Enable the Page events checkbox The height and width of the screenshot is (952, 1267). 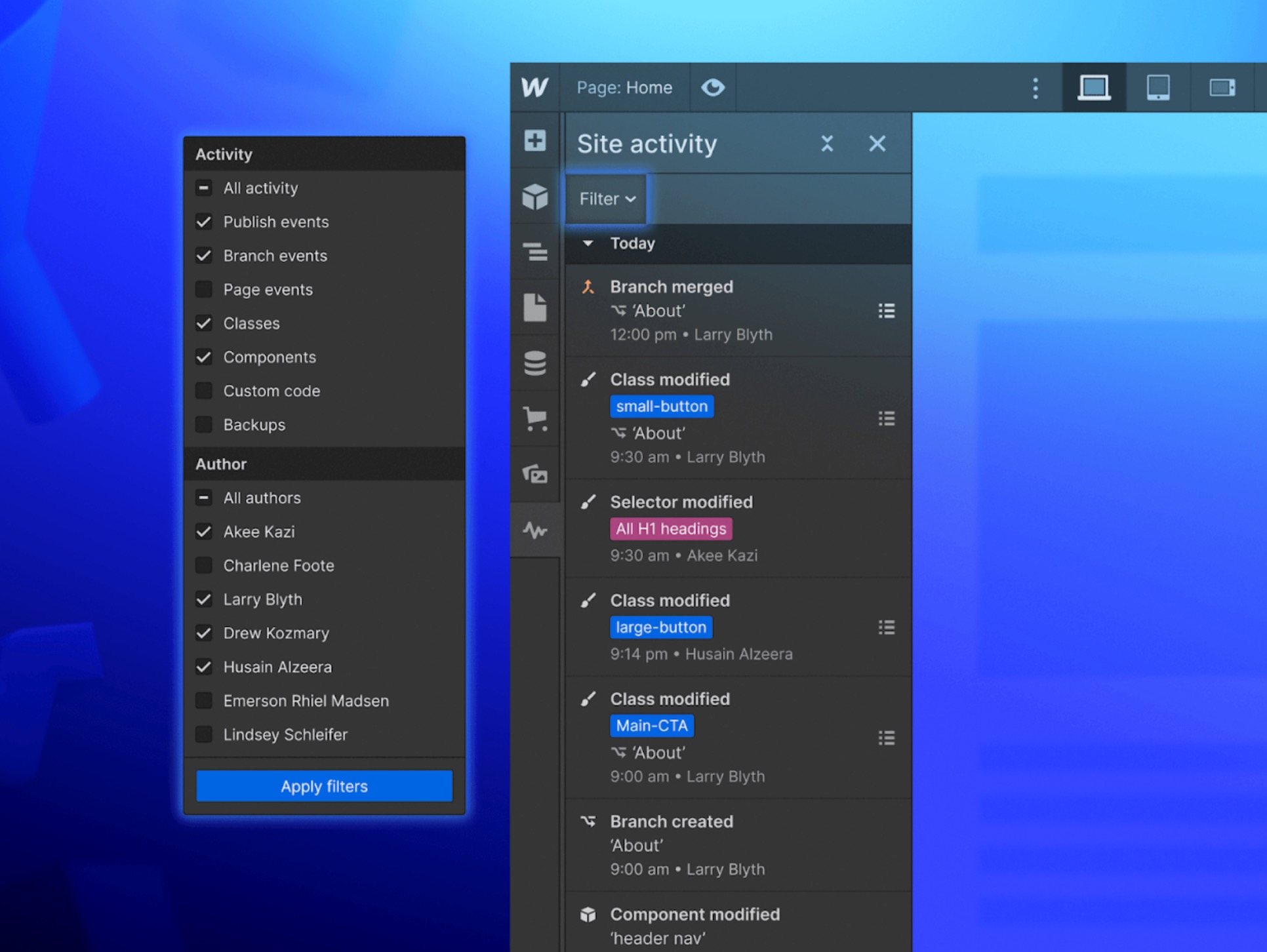coord(204,289)
